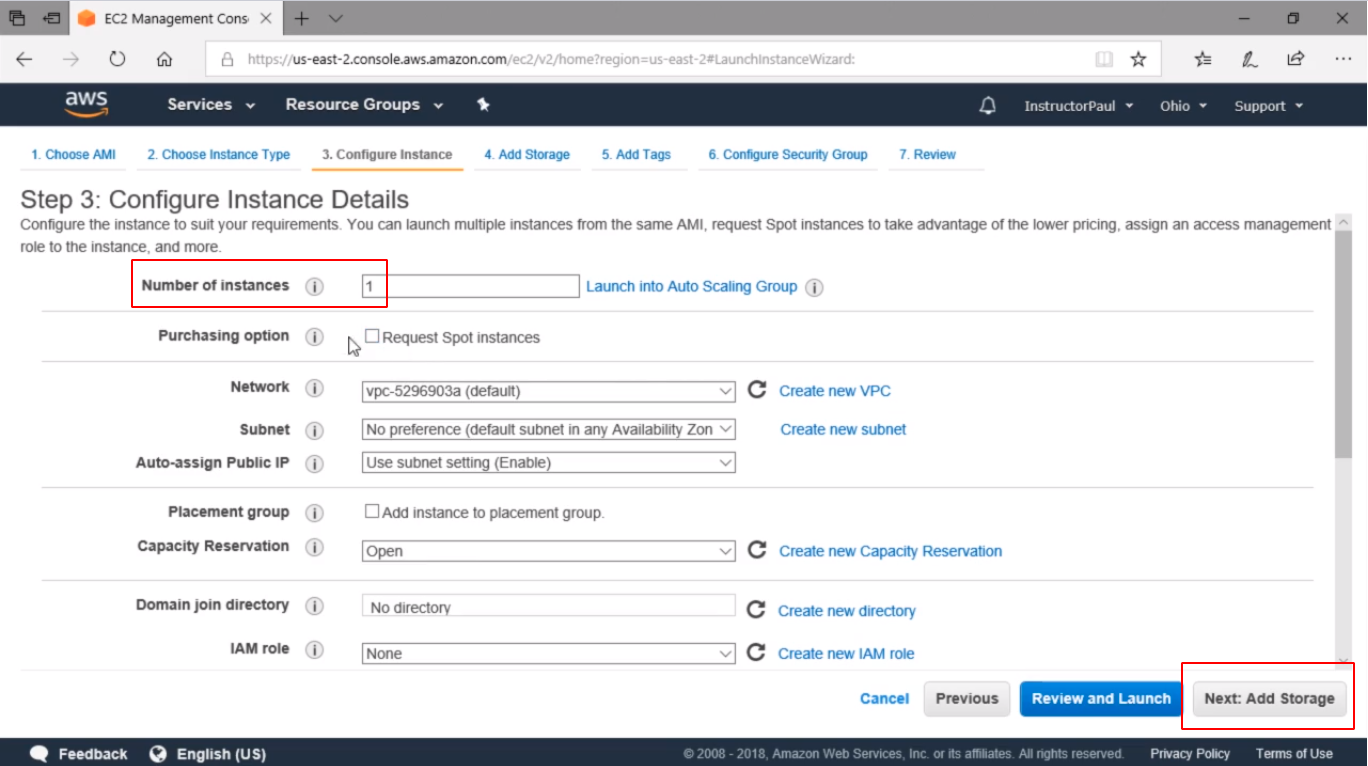
Task: Open the Ohio region selector
Action: pyautogui.click(x=1183, y=106)
